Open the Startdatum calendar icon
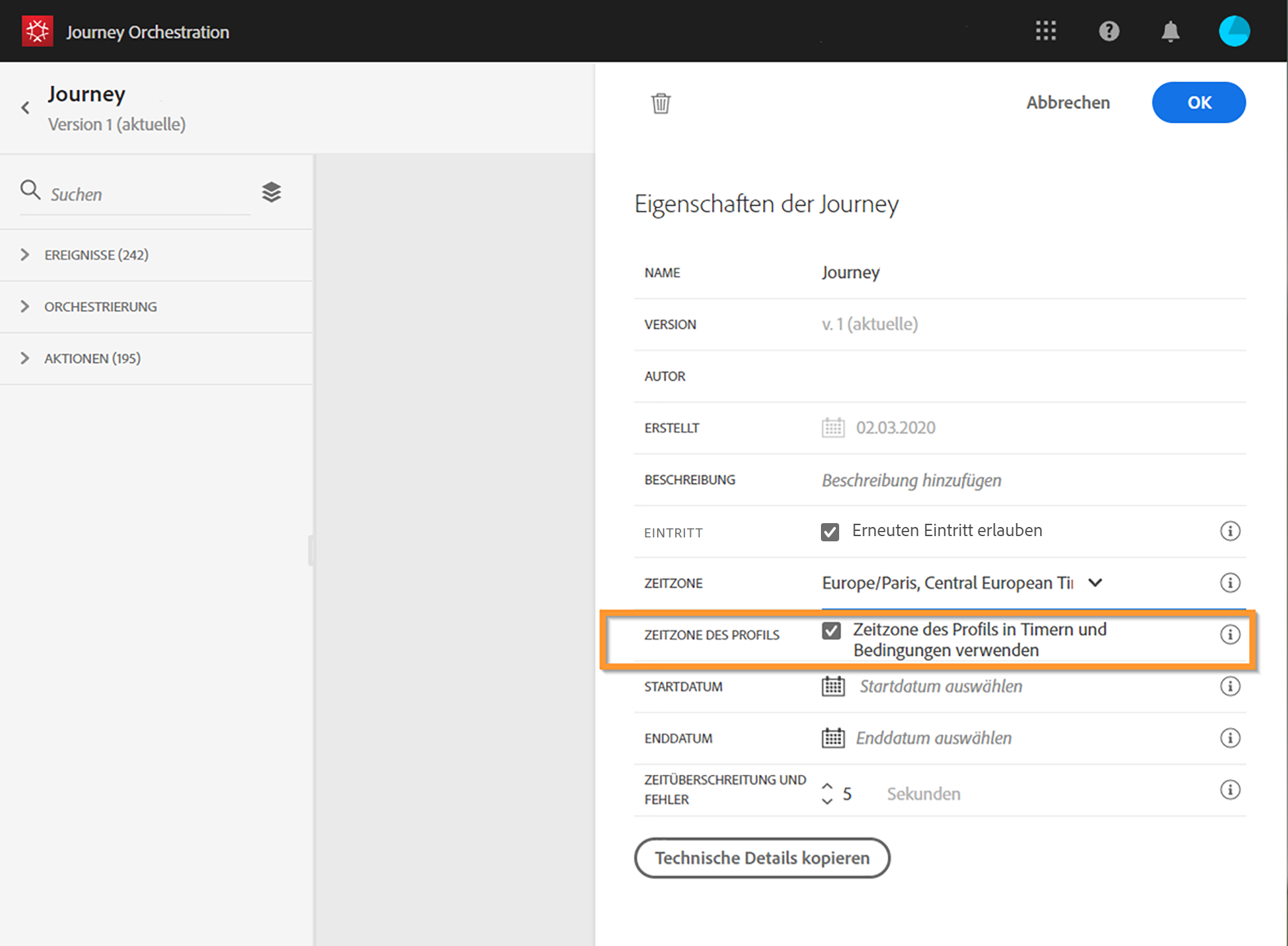The width and height of the screenshot is (1288, 946). pos(833,686)
